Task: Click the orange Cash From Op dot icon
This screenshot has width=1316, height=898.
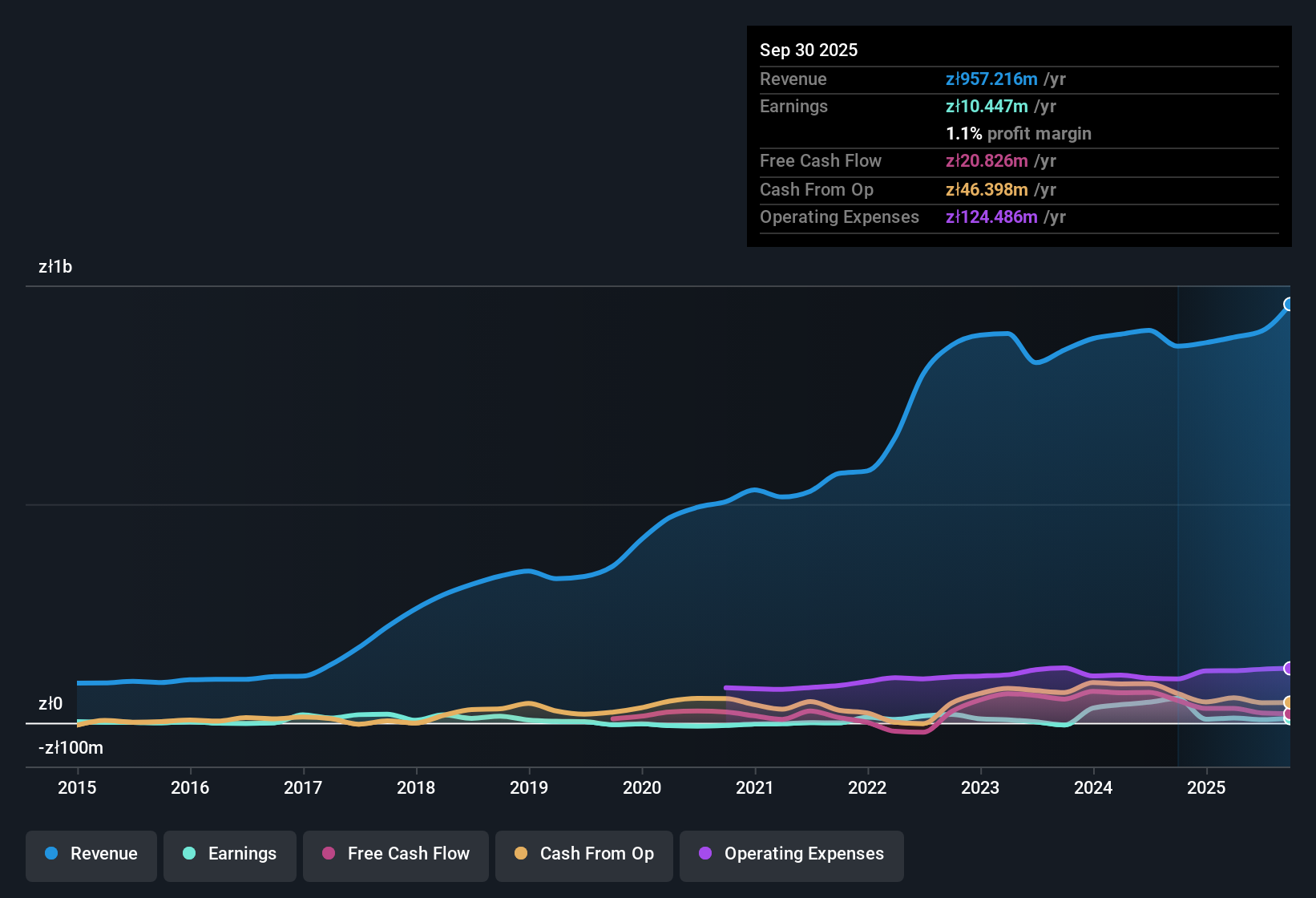Action: [521, 854]
